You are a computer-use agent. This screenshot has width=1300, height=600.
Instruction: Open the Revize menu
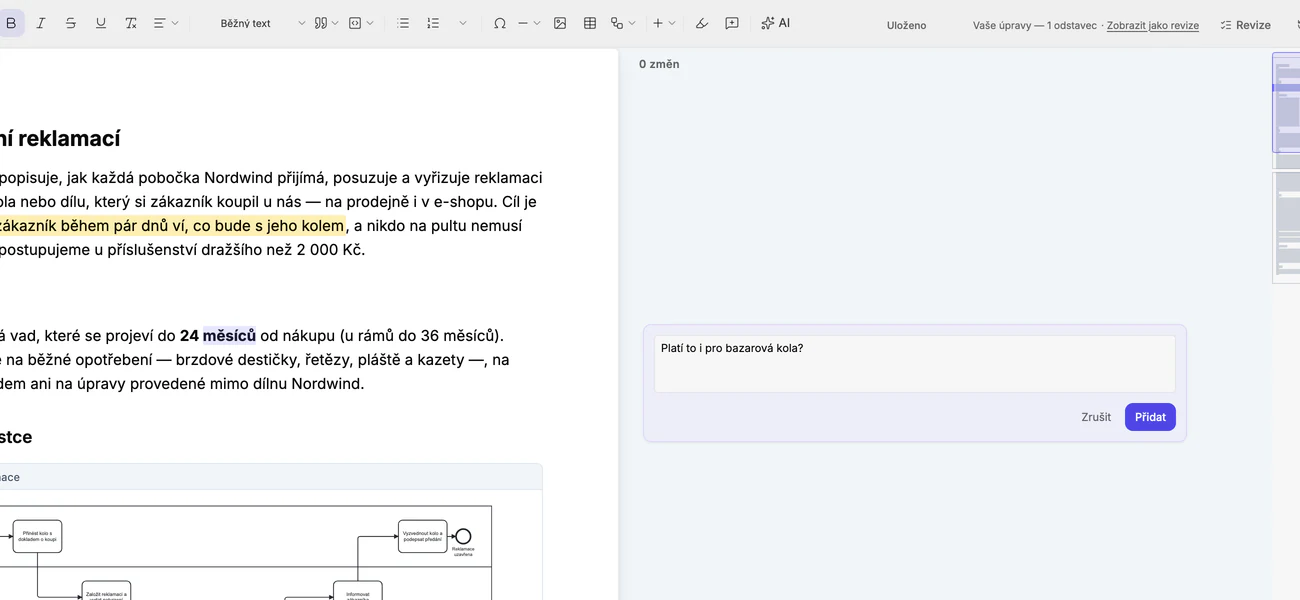click(1245, 25)
